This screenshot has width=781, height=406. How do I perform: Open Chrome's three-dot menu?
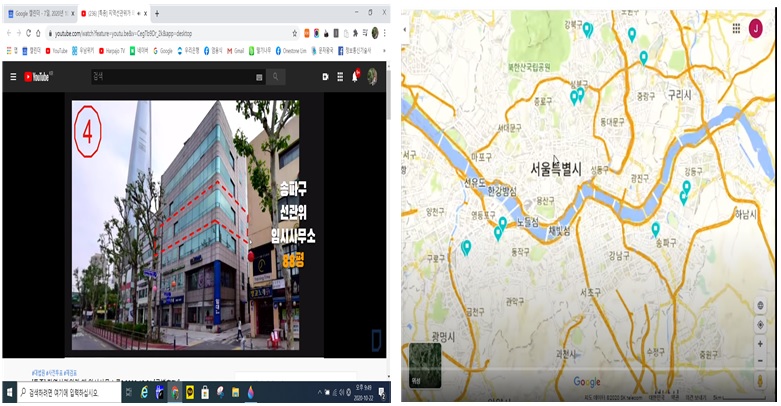pyautogui.click(x=384, y=33)
